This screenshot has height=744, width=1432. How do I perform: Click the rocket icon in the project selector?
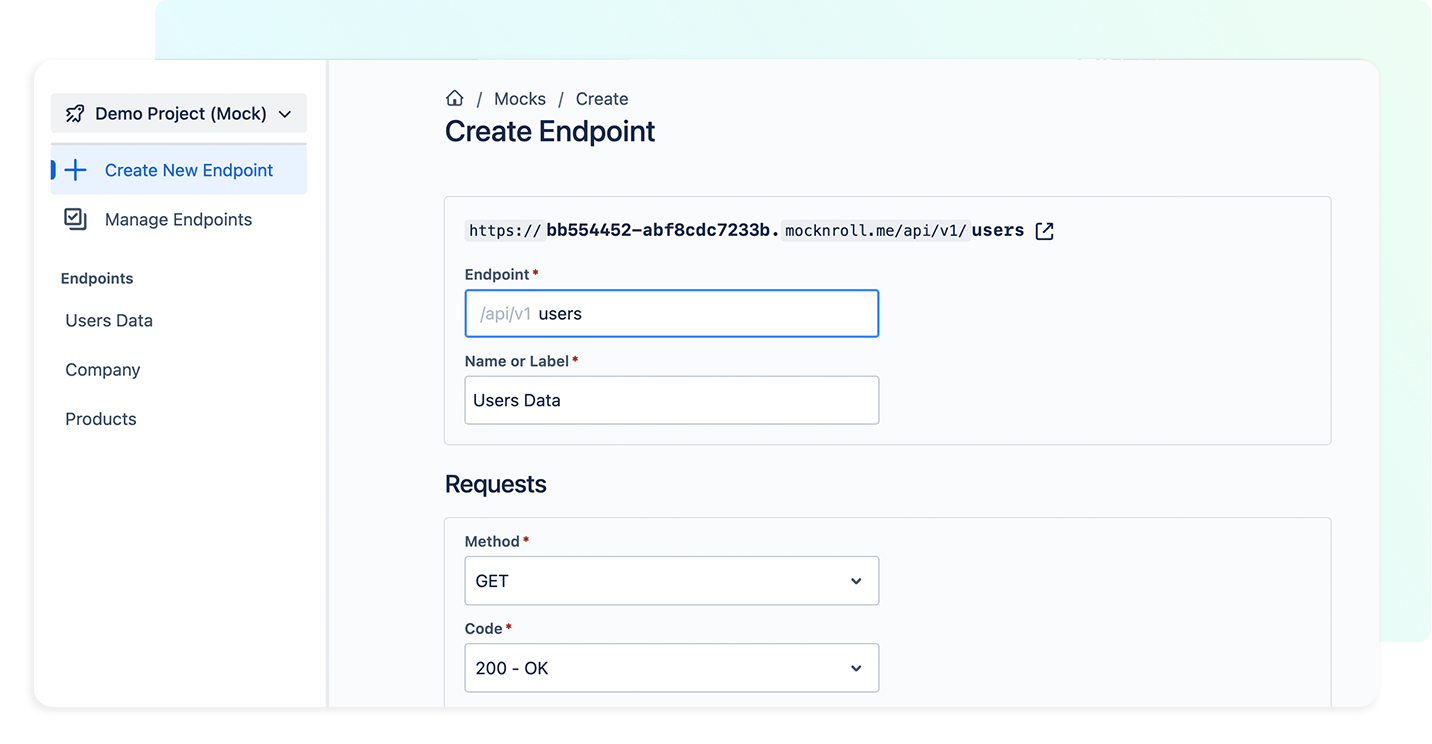coord(74,113)
